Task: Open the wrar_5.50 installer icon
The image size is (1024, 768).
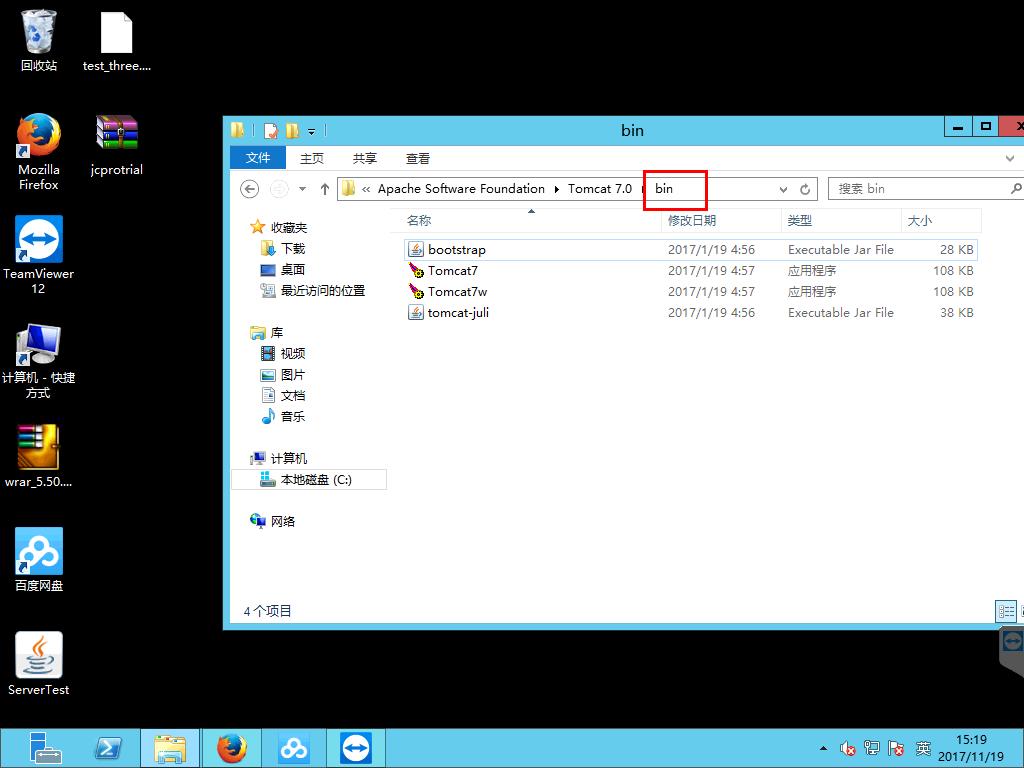Action: [x=39, y=456]
